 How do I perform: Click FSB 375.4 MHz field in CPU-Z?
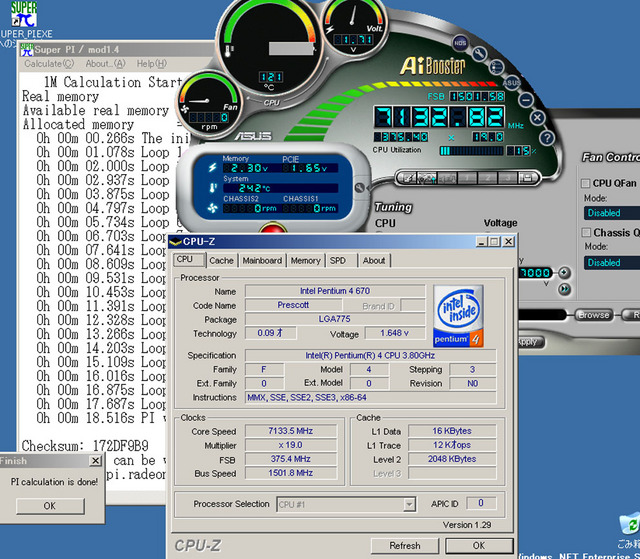(x=291, y=459)
